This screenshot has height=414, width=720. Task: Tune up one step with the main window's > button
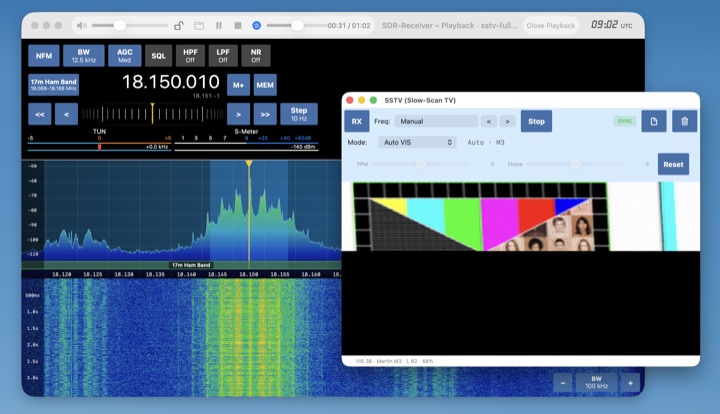point(238,114)
